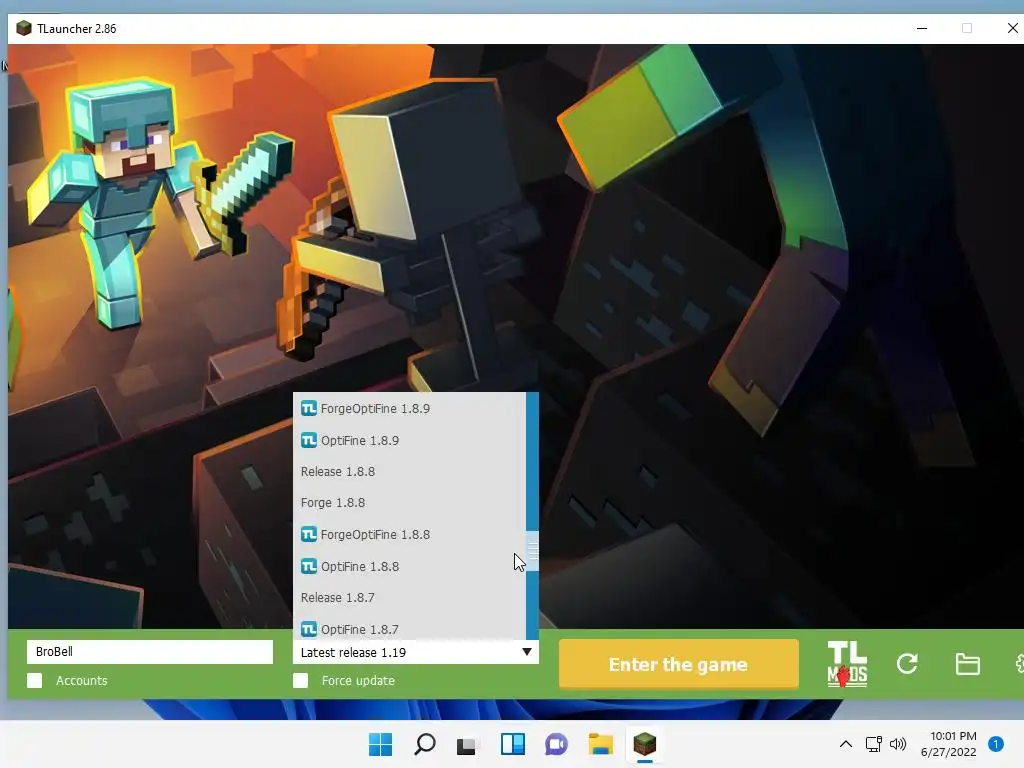Select ForgeOptiFine 1.8.9 version
The width and height of the screenshot is (1024, 768).
(409, 409)
